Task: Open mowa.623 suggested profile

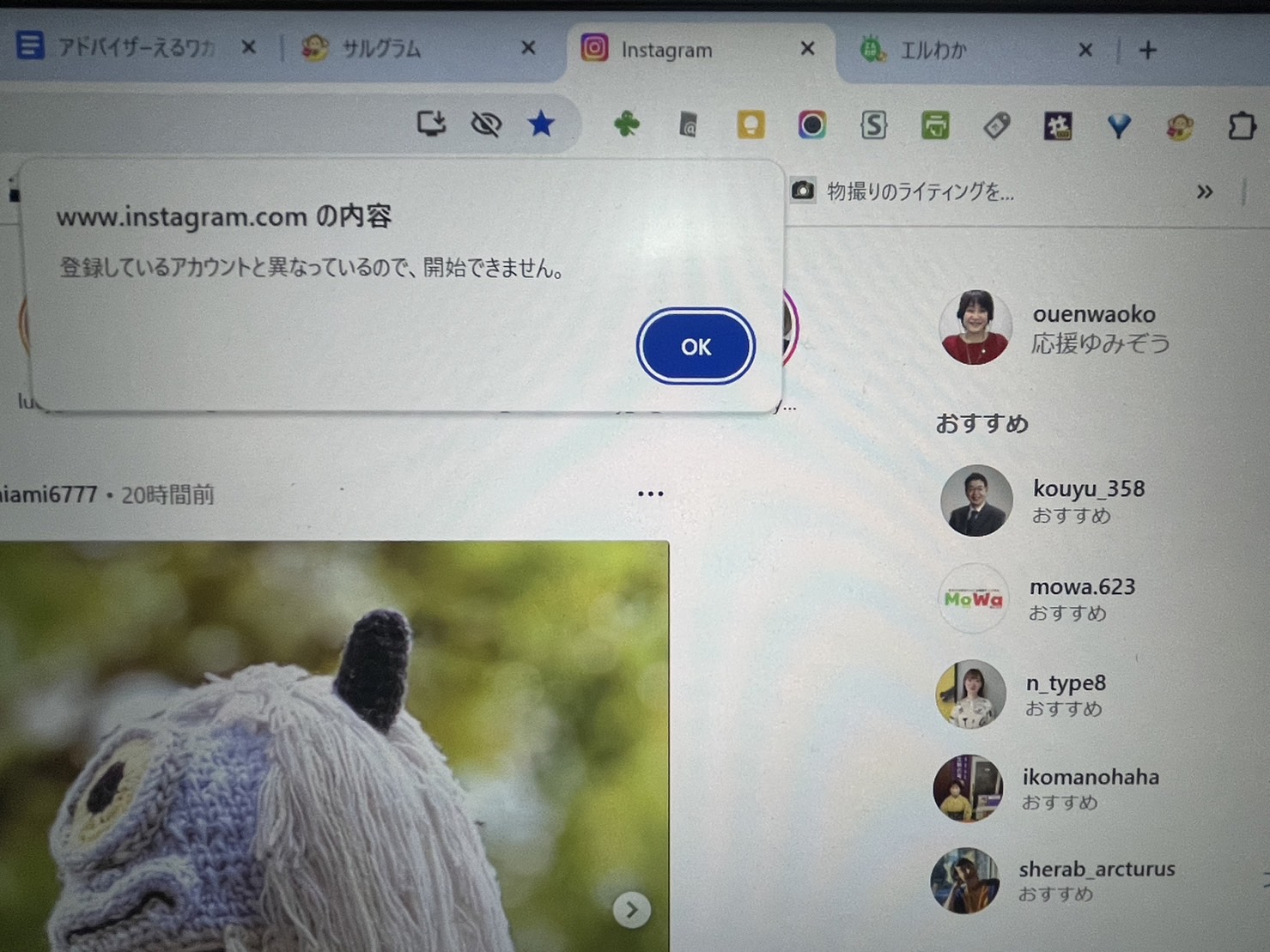Action: 1082,586
